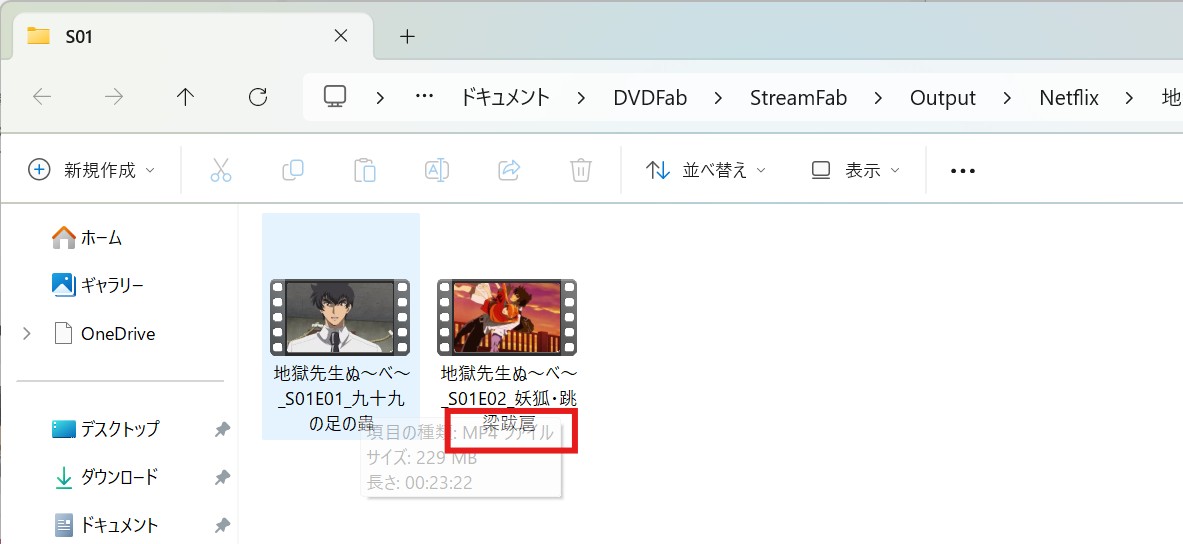The image size is (1183, 544).
Task: Pin toggle next to ドキュメント in sidebar
Action: (x=222, y=525)
